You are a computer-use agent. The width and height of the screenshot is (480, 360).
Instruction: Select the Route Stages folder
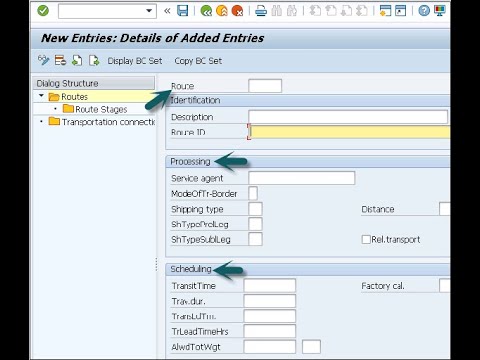point(95,109)
